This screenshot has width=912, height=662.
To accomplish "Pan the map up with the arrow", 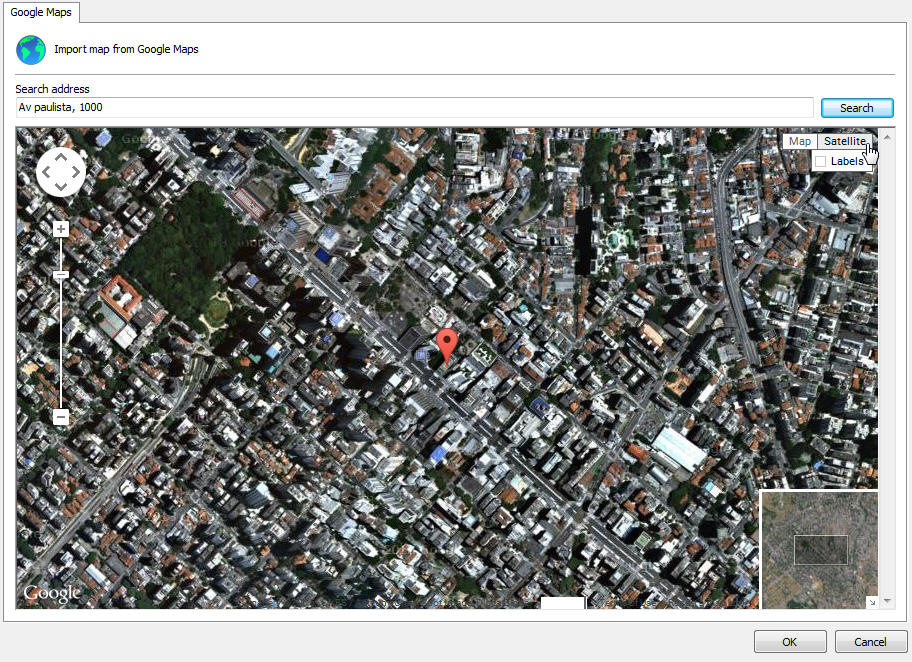I will (x=61, y=157).
